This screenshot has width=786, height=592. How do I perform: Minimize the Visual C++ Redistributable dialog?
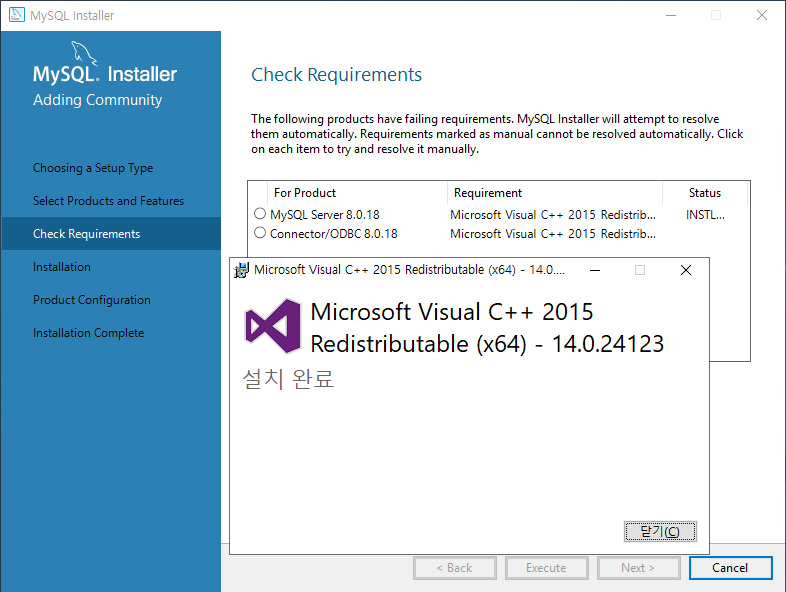pos(595,270)
